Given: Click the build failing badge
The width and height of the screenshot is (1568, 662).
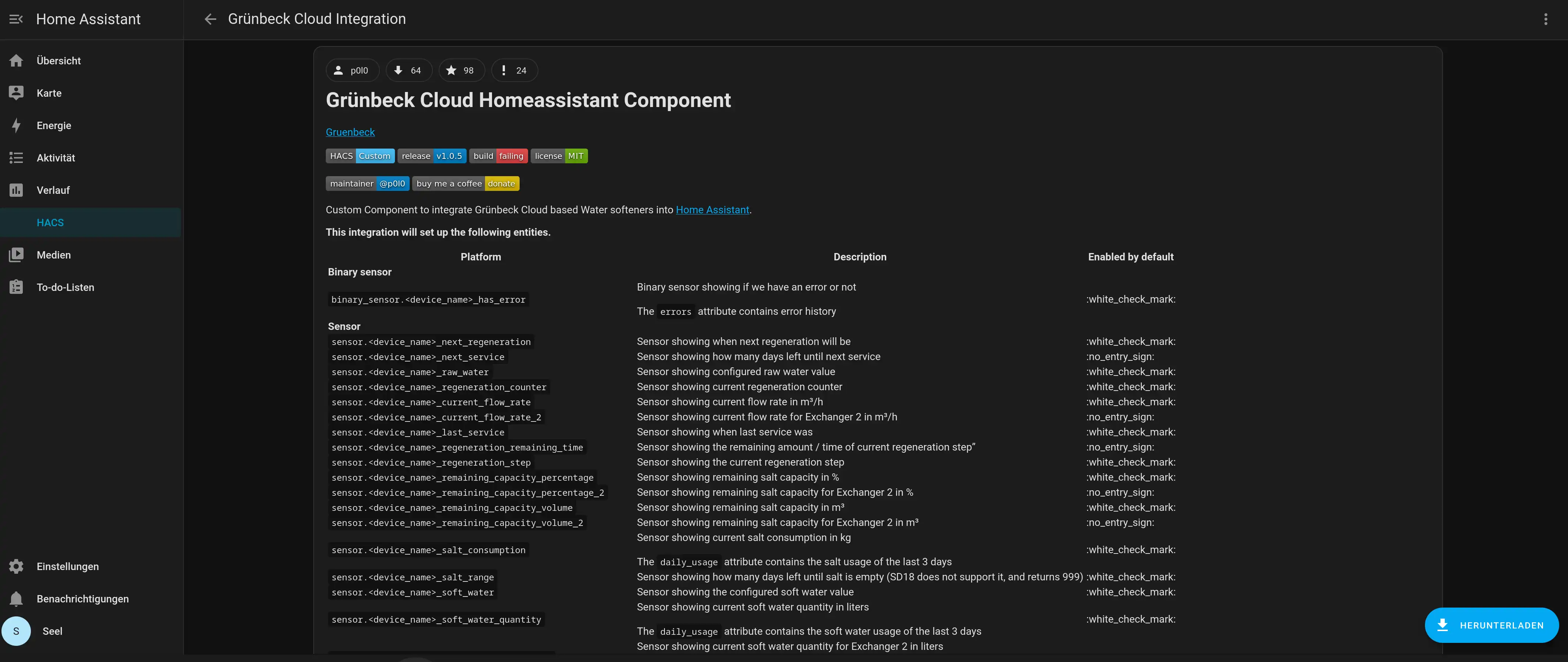Looking at the screenshot, I should tap(499, 156).
